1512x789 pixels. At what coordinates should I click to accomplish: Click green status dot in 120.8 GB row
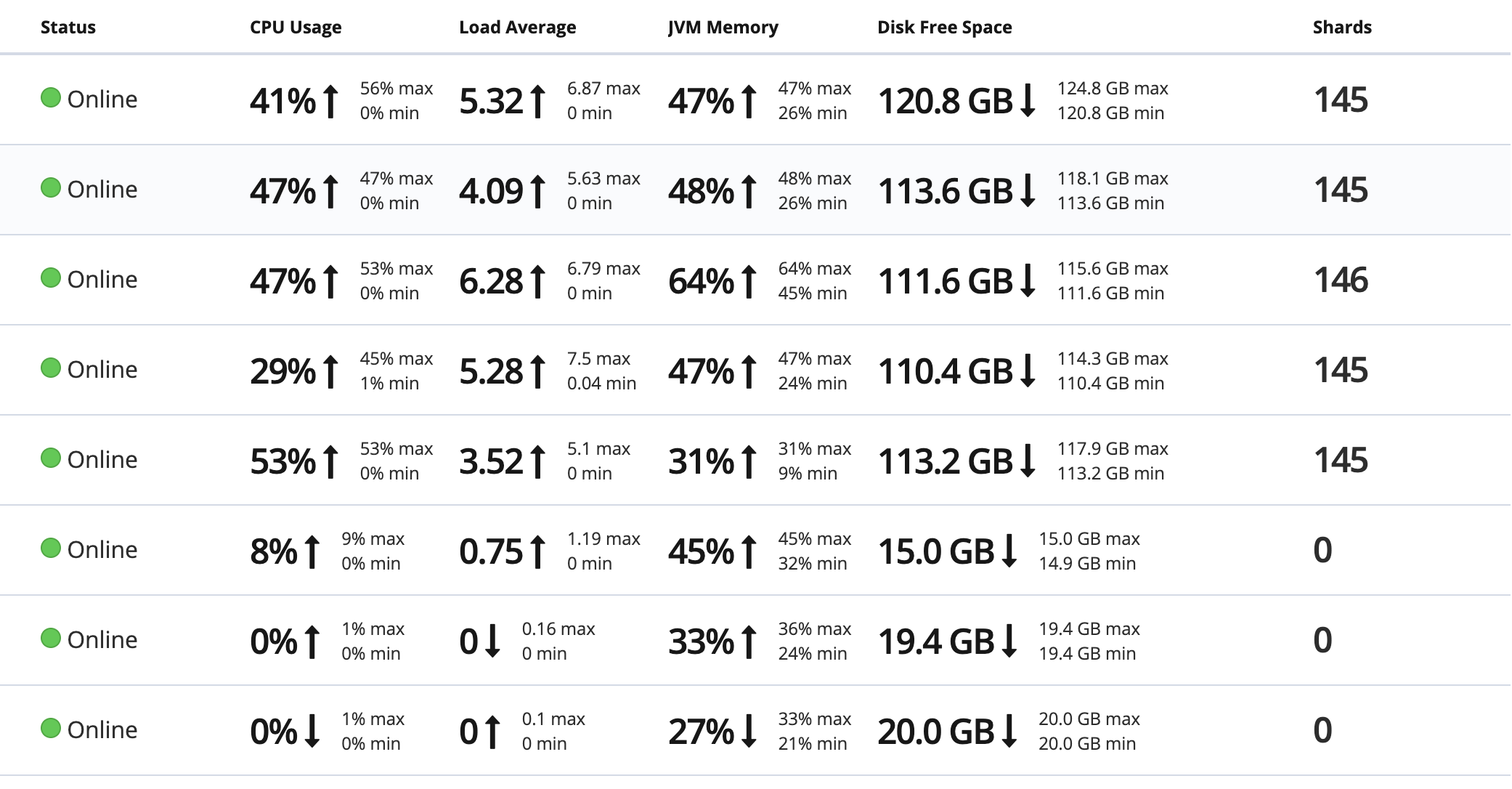[51, 97]
